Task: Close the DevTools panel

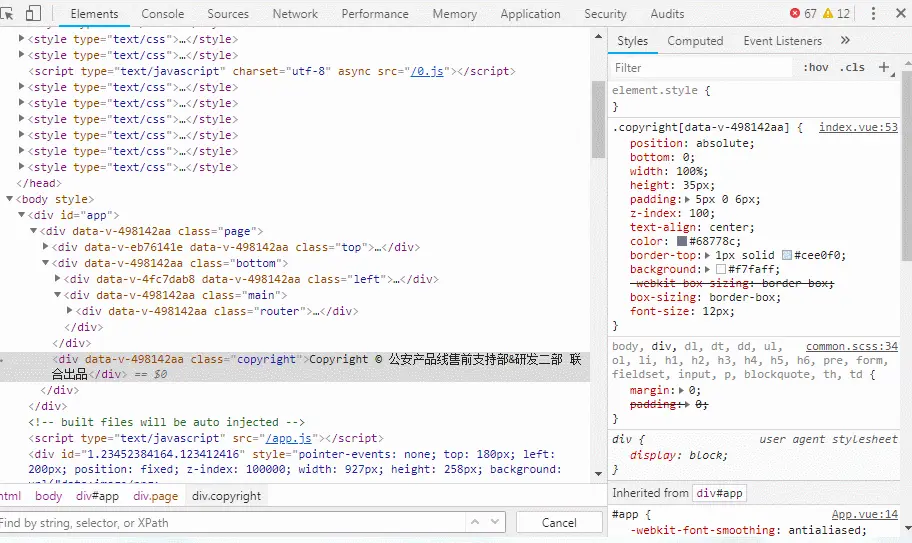Action: (900, 13)
